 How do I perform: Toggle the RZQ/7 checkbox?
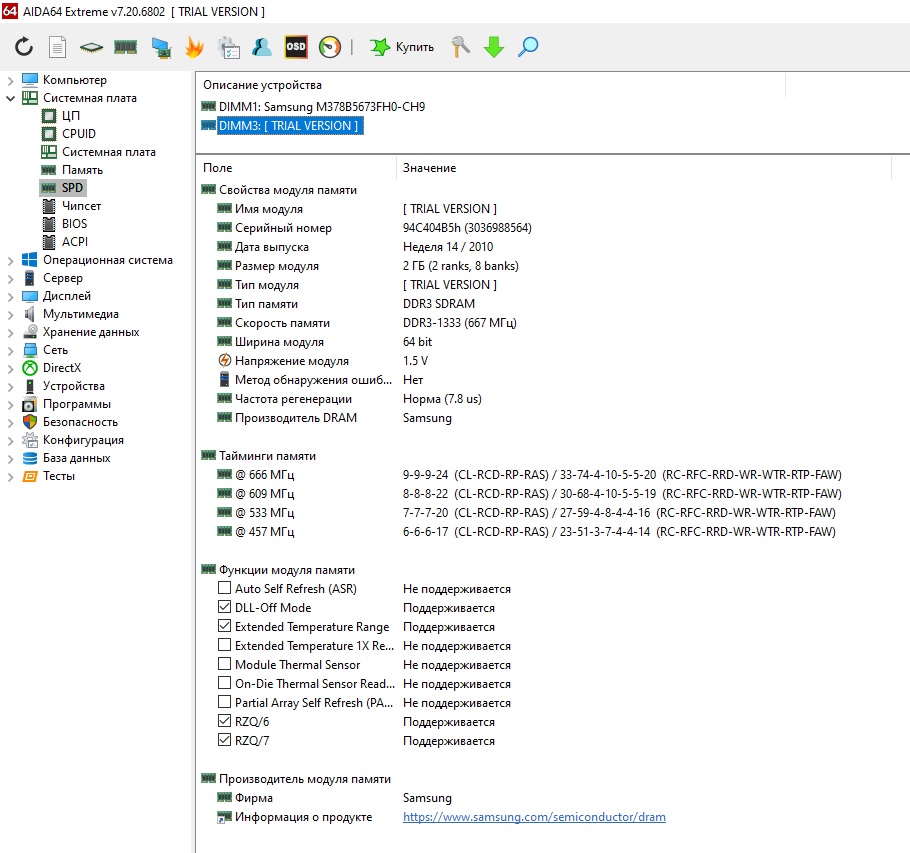224,740
